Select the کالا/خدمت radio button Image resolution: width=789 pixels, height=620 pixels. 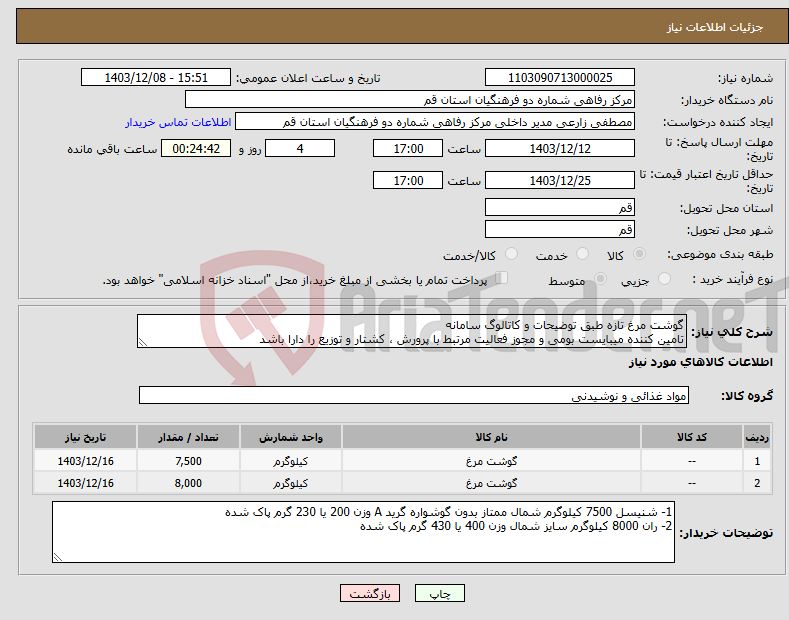(x=511, y=254)
